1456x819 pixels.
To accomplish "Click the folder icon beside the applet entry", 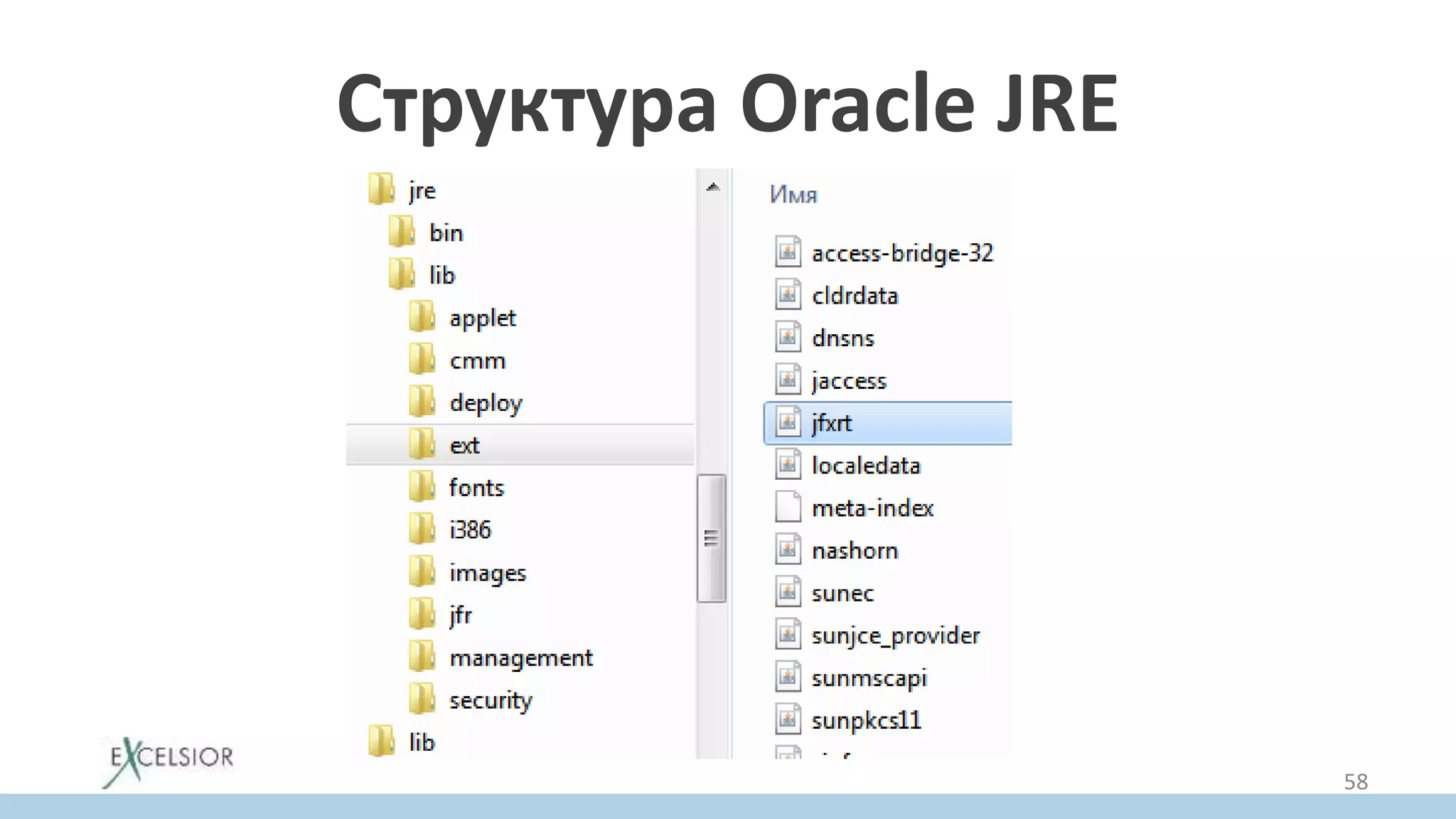I will (x=422, y=316).
